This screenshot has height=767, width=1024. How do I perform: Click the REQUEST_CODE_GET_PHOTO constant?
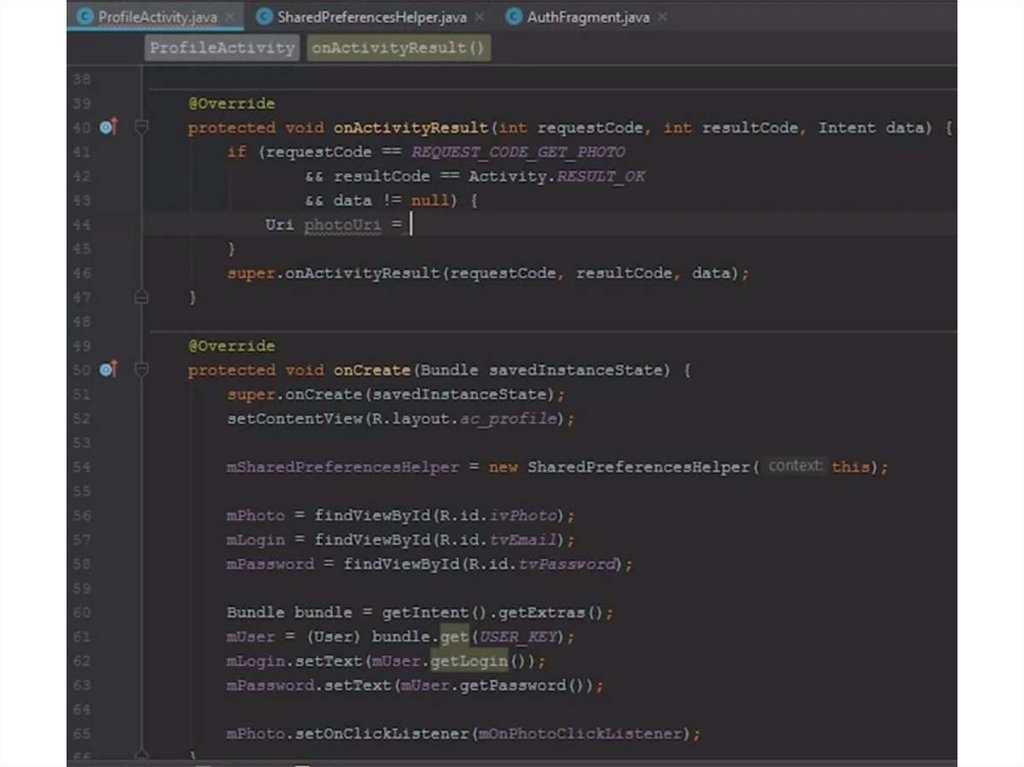pos(518,152)
